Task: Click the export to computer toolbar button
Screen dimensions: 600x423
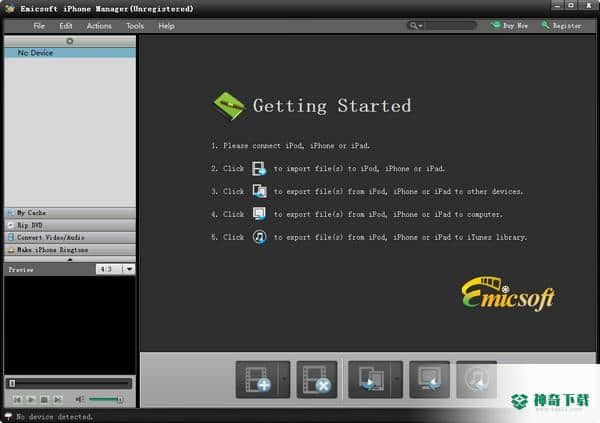Action: (x=429, y=379)
